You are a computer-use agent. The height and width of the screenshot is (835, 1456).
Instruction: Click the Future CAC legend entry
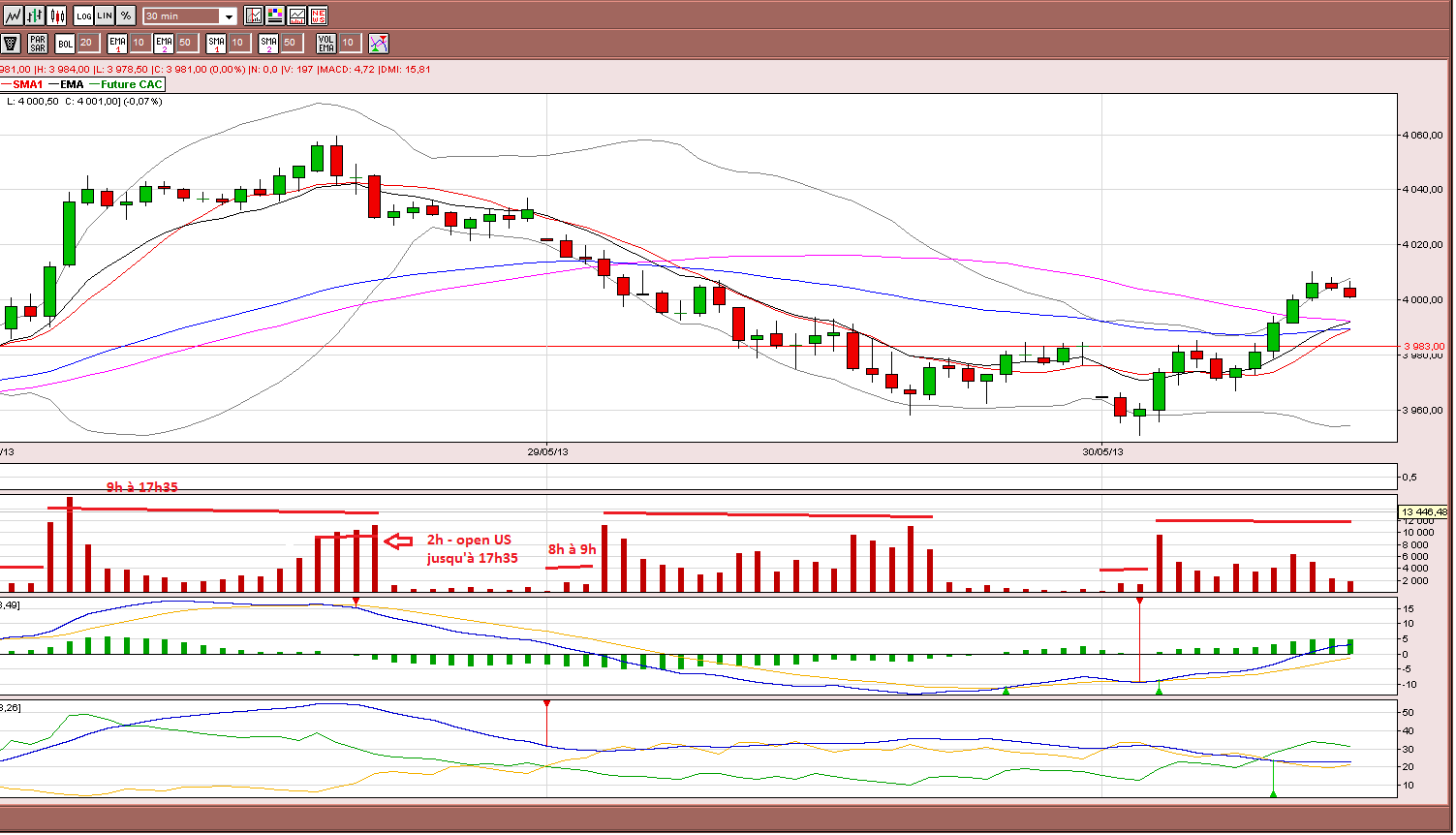point(126,84)
